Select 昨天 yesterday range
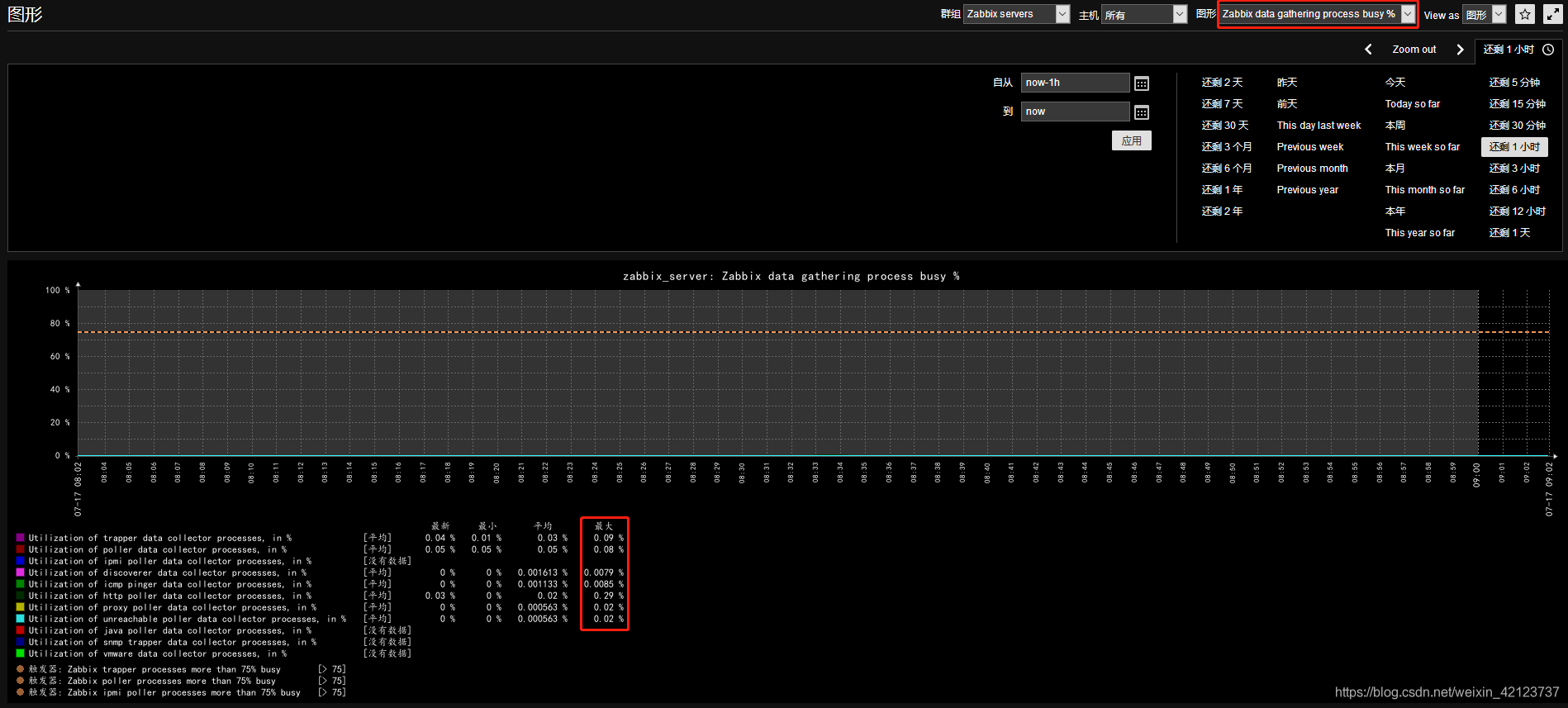Viewport: 1568px width, 708px height. 1287,83
